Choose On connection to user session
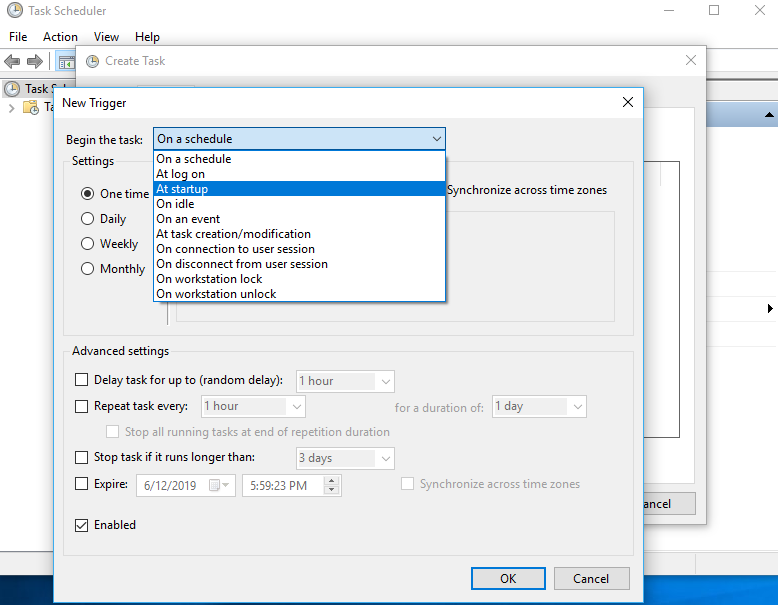 coord(299,249)
